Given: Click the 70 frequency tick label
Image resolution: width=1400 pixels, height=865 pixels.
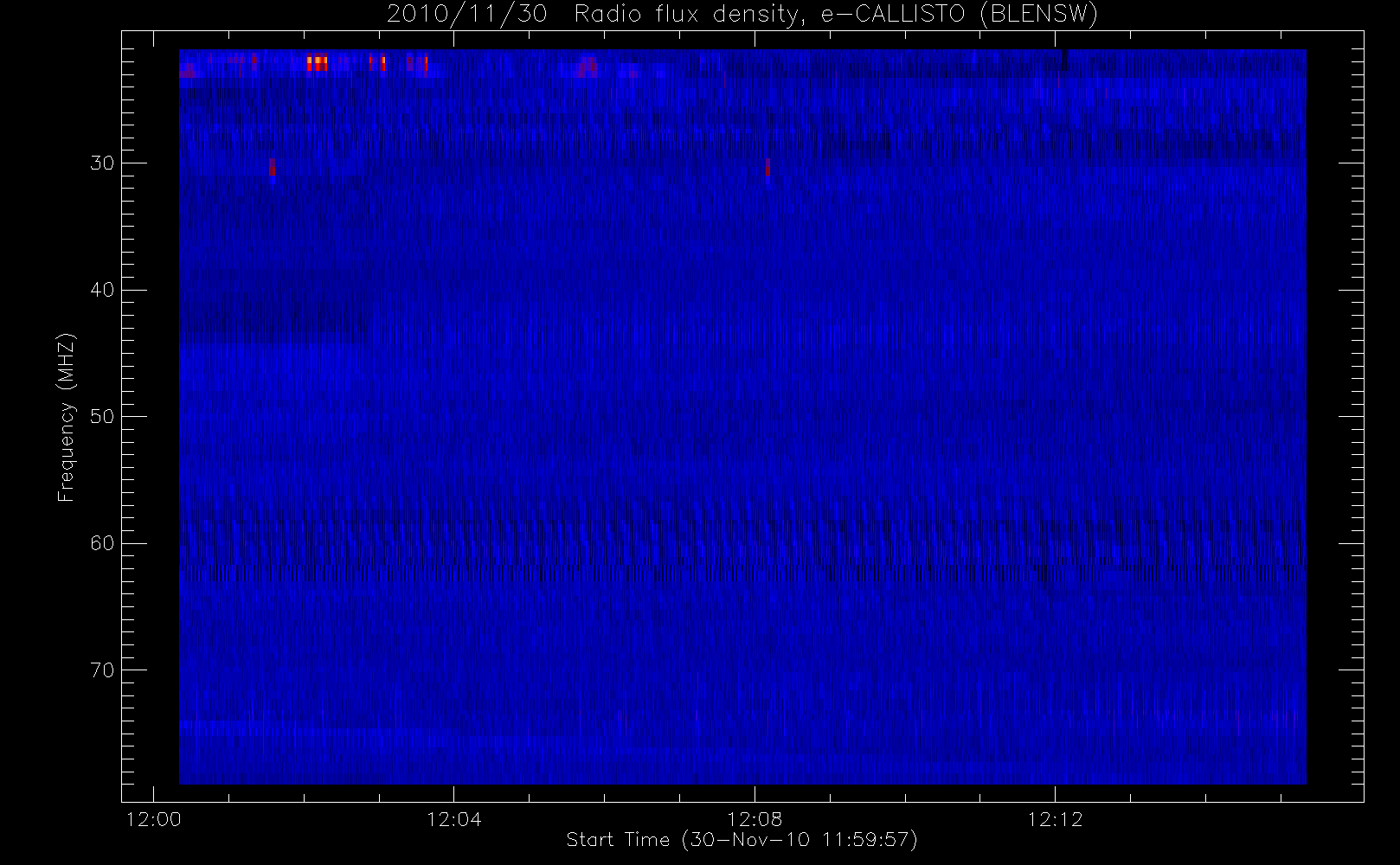Looking at the screenshot, I should [x=103, y=670].
